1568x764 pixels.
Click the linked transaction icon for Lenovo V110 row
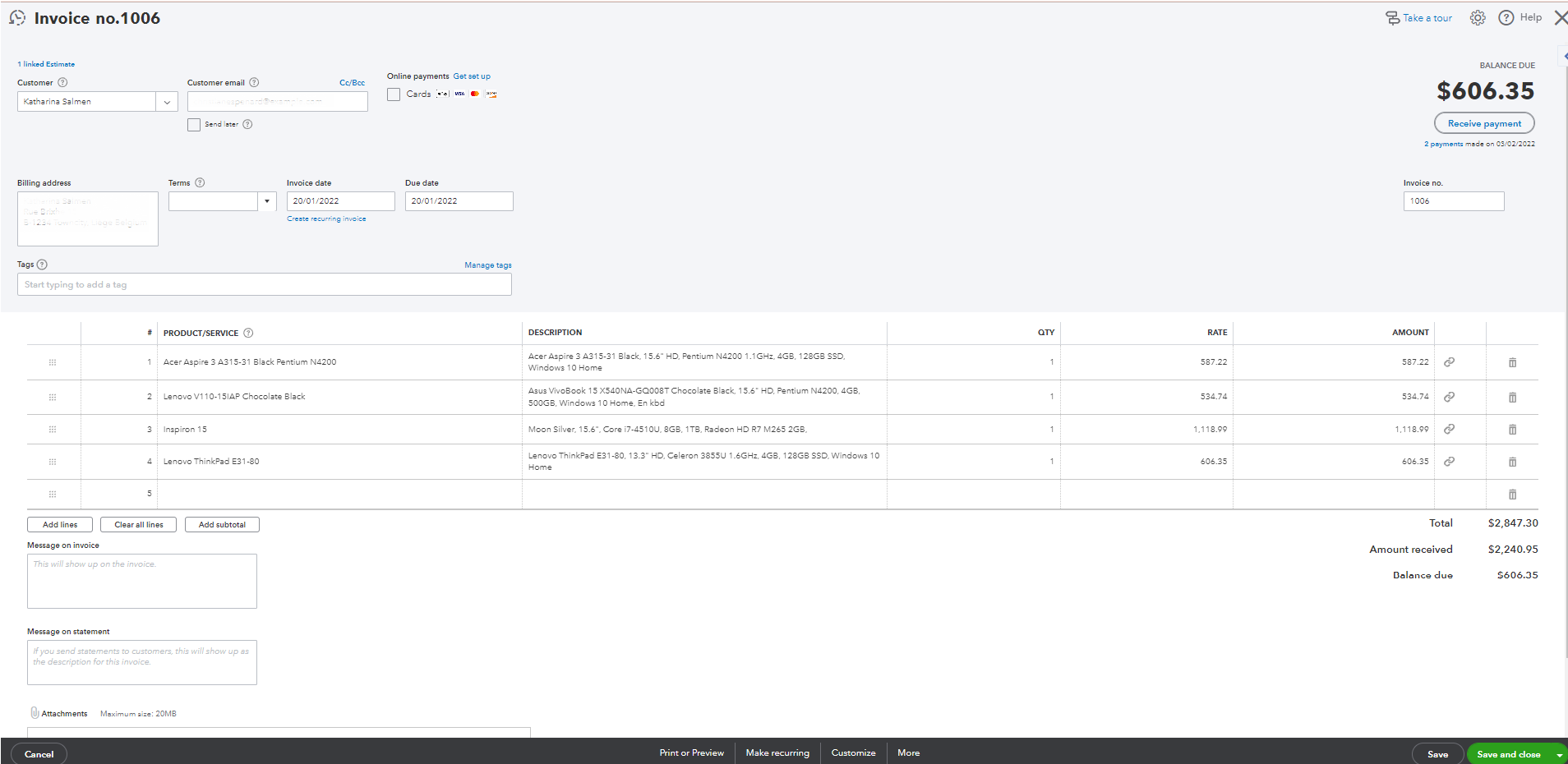pyautogui.click(x=1450, y=397)
